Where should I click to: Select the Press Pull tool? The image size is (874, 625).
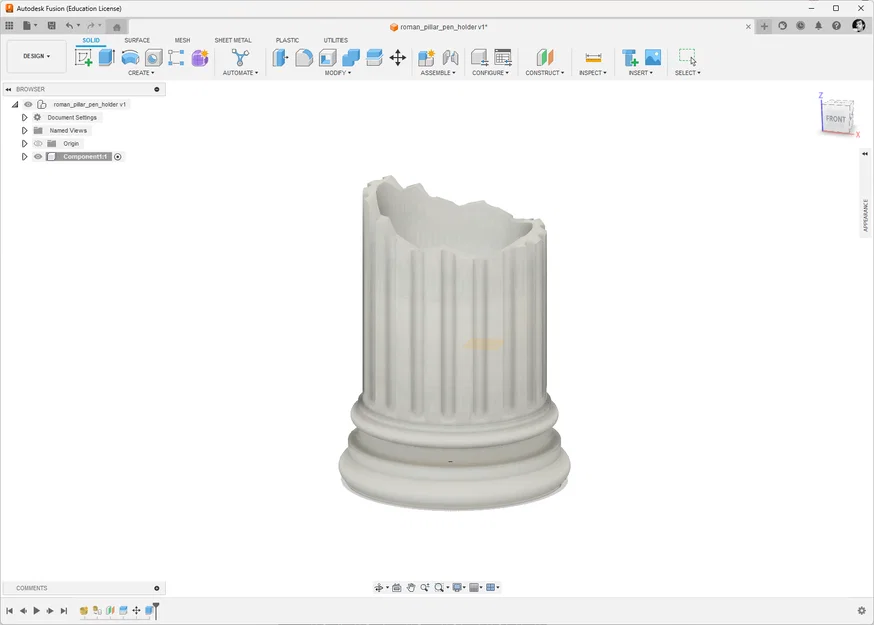tap(280, 57)
